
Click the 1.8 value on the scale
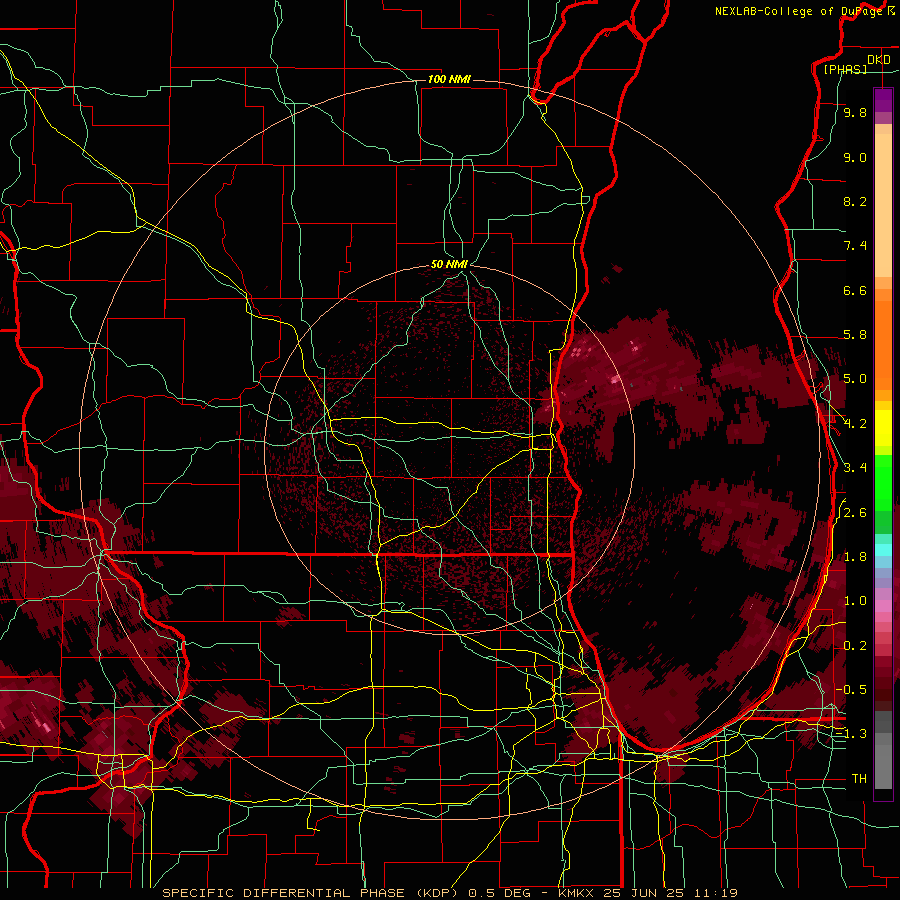coord(855,557)
